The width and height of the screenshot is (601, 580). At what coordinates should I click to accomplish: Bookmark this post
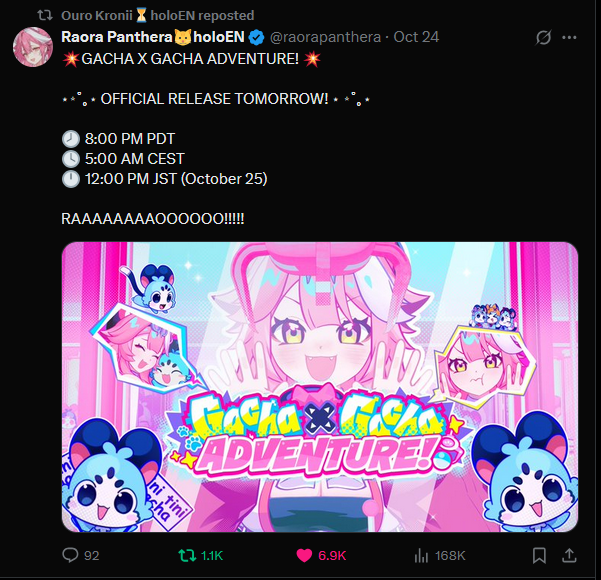pos(539,555)
